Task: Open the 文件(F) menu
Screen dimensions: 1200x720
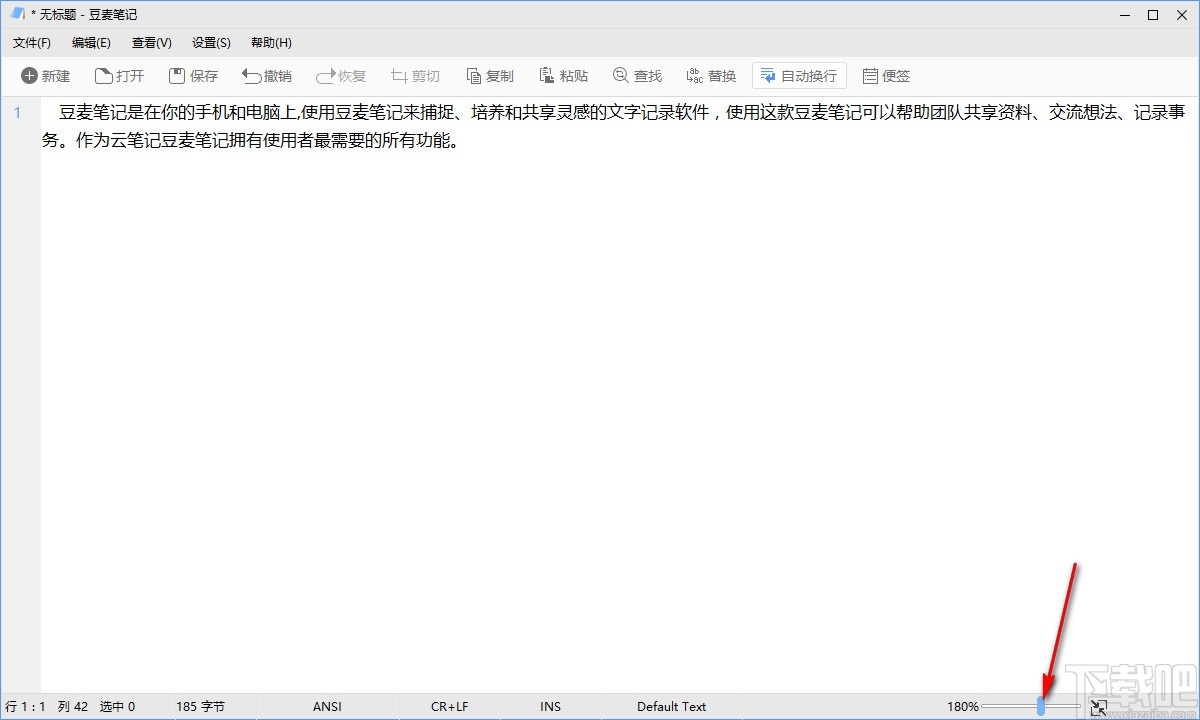Action: click(x=32, y=43)
